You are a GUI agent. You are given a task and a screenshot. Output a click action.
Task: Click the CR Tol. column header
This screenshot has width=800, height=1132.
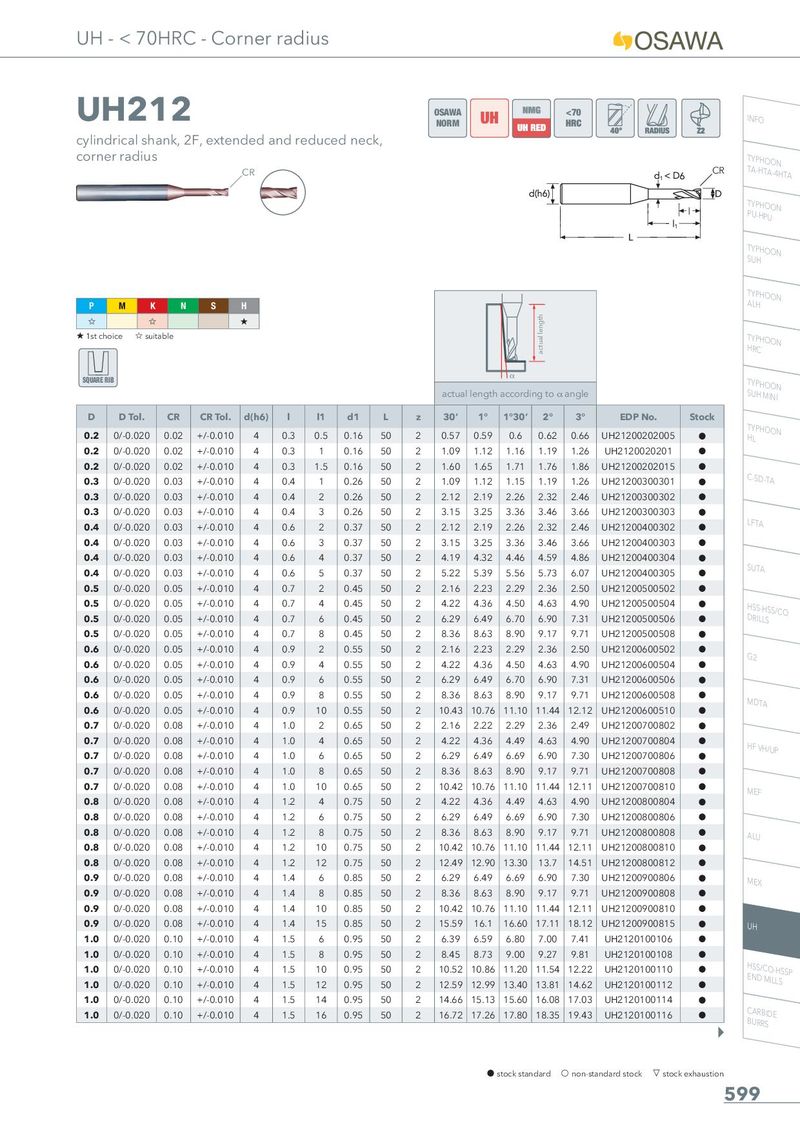215,417
